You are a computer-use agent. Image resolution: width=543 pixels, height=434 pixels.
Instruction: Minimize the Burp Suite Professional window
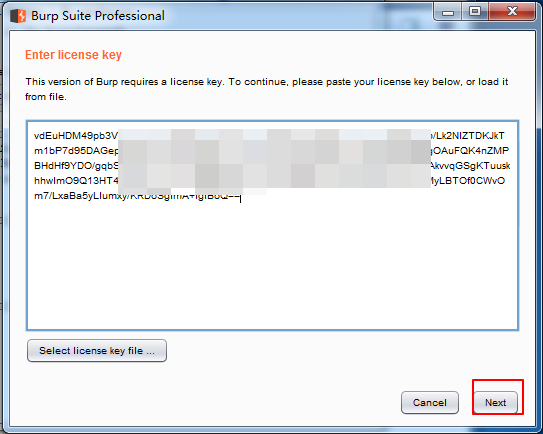[448, 12]
